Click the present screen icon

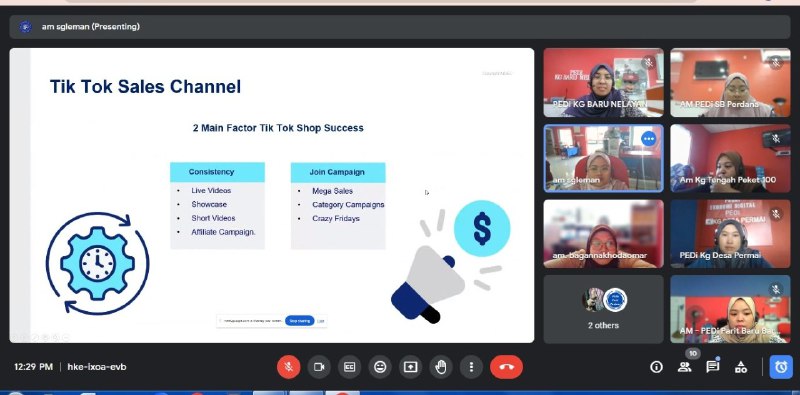click(410, 367)
